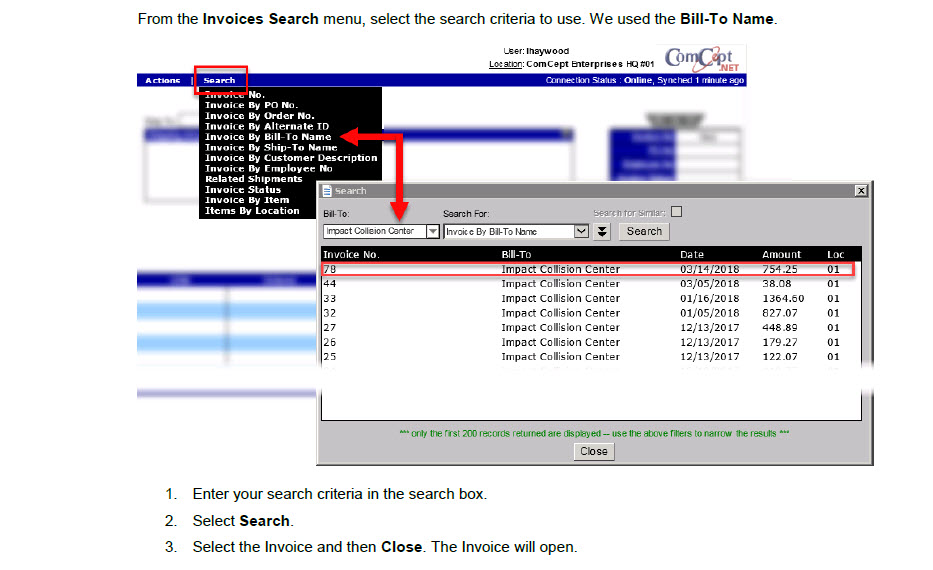Close the Search dialog with X
Screen dimensions: 933x570
pos(861,191)
